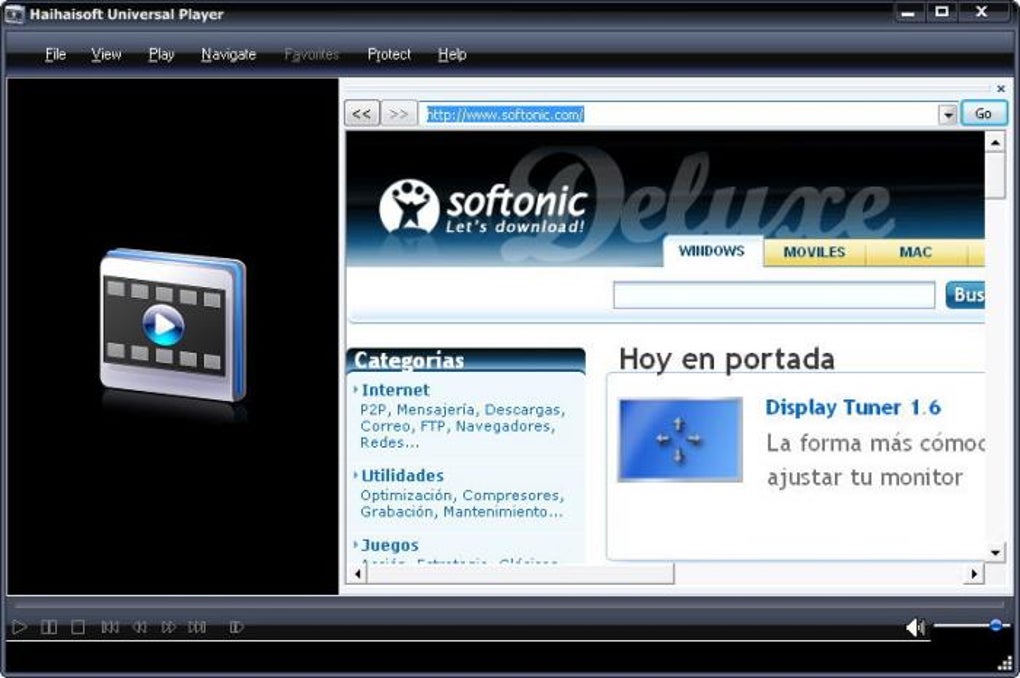The image size is (1020, 678).
Task: Open the Help menu
Action: tap(452, 55)
